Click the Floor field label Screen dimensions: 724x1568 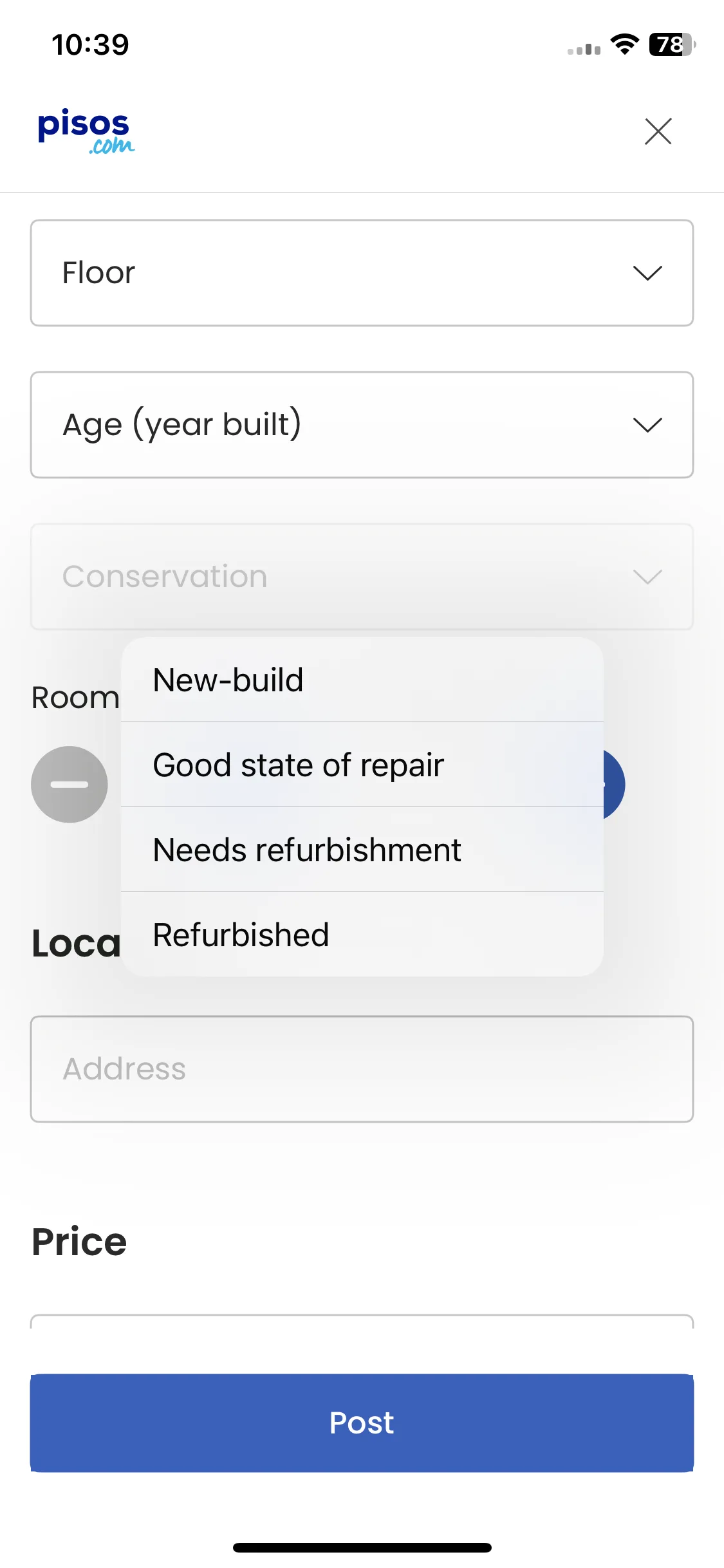(x=98, y=273)
